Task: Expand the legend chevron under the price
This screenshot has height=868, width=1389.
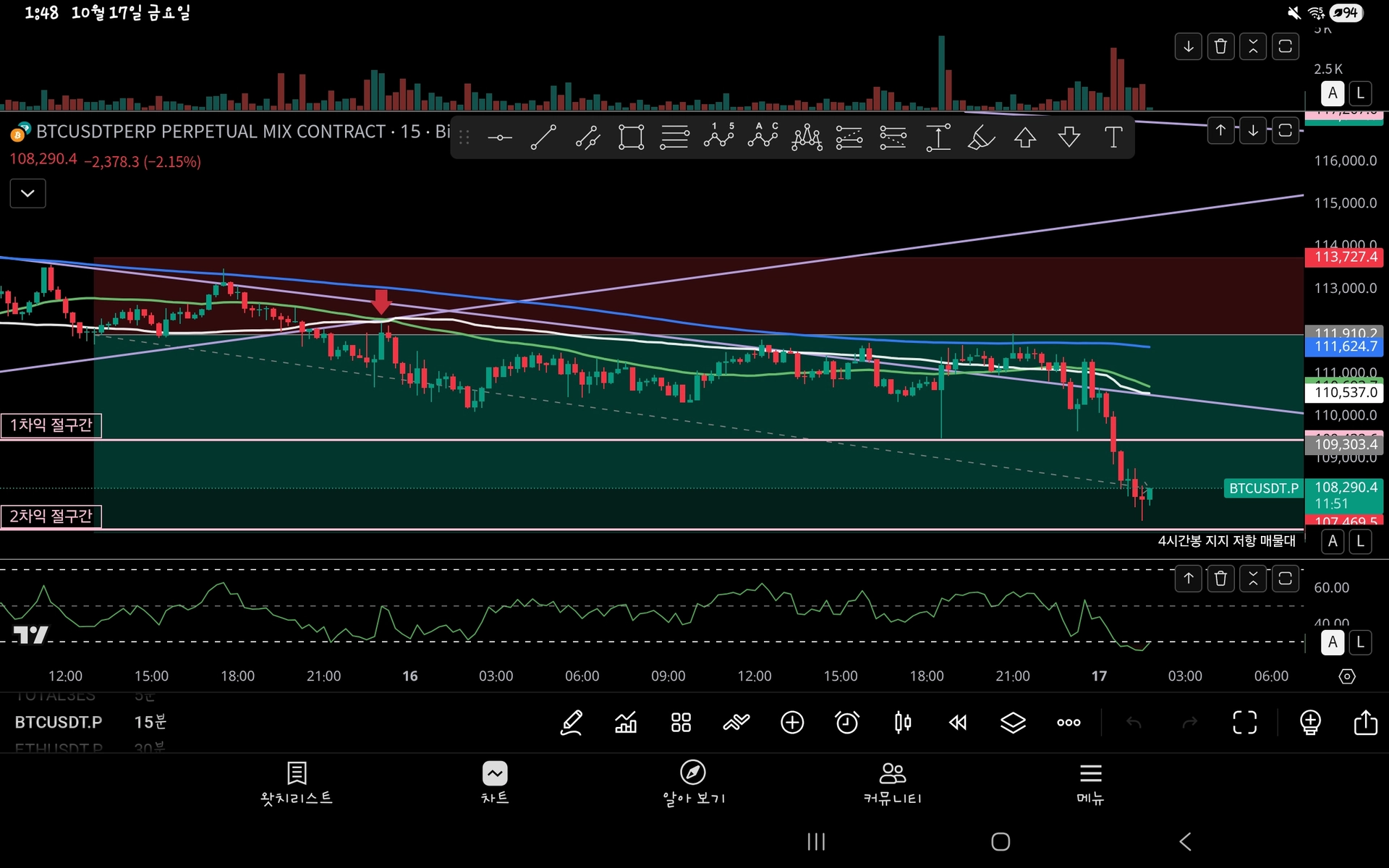Action: tap(27, 194)
